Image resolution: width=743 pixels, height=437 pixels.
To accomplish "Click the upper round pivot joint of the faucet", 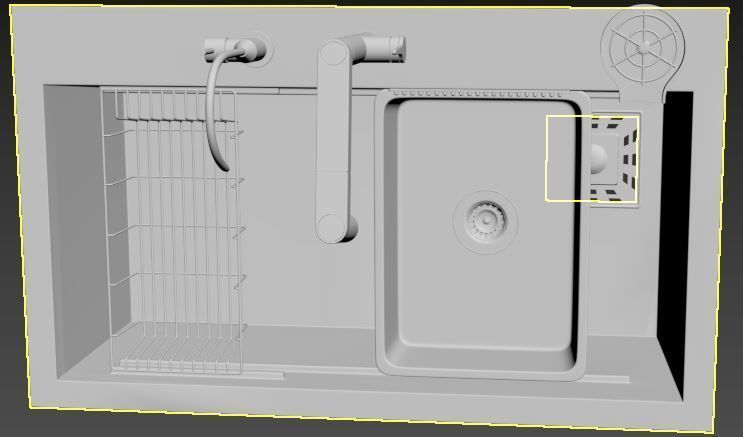I will point(334,53).
